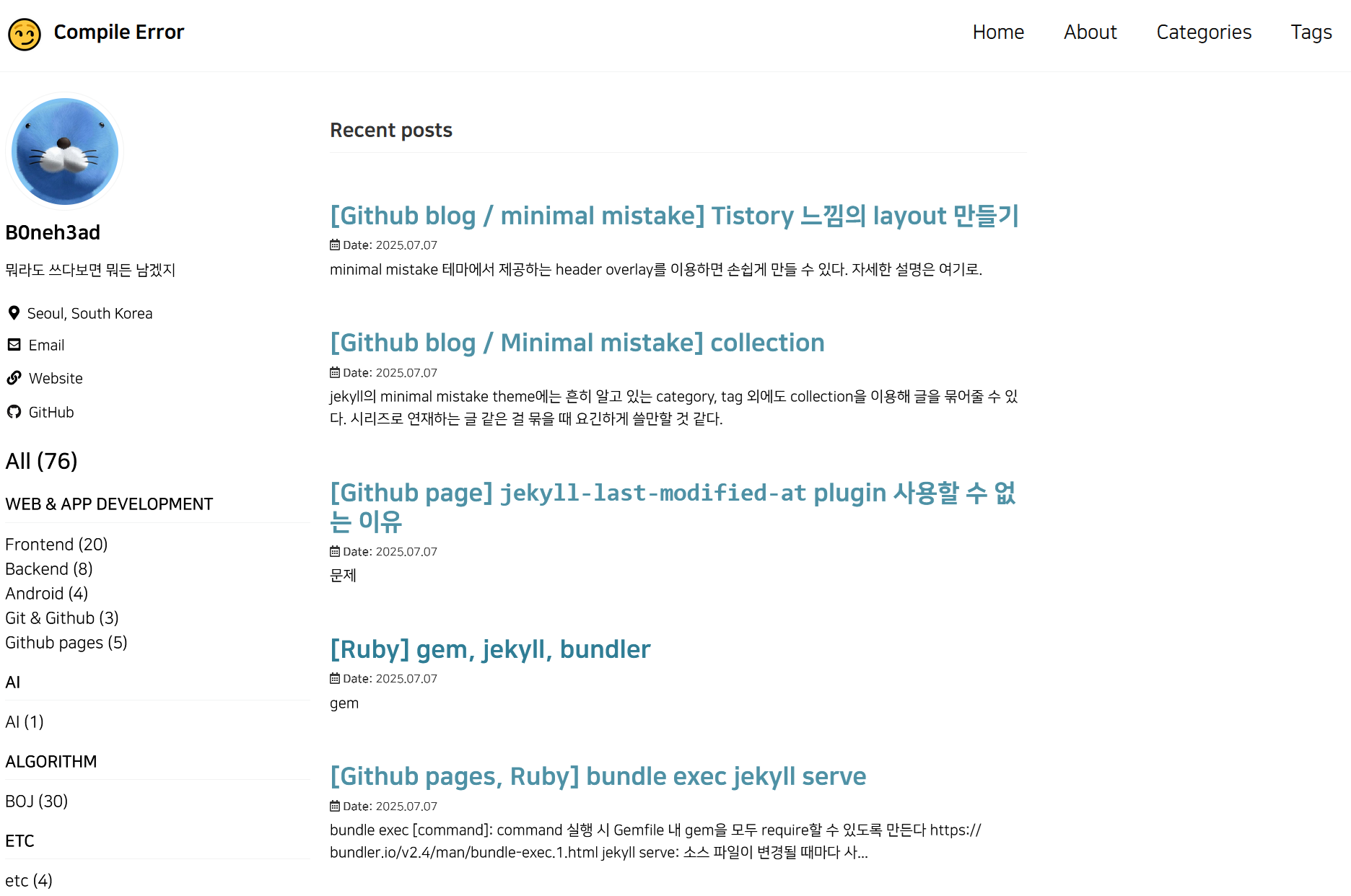1351x896 pixels.
Task: Select the Frontend (20) category
Action: (x=56, y=544)
